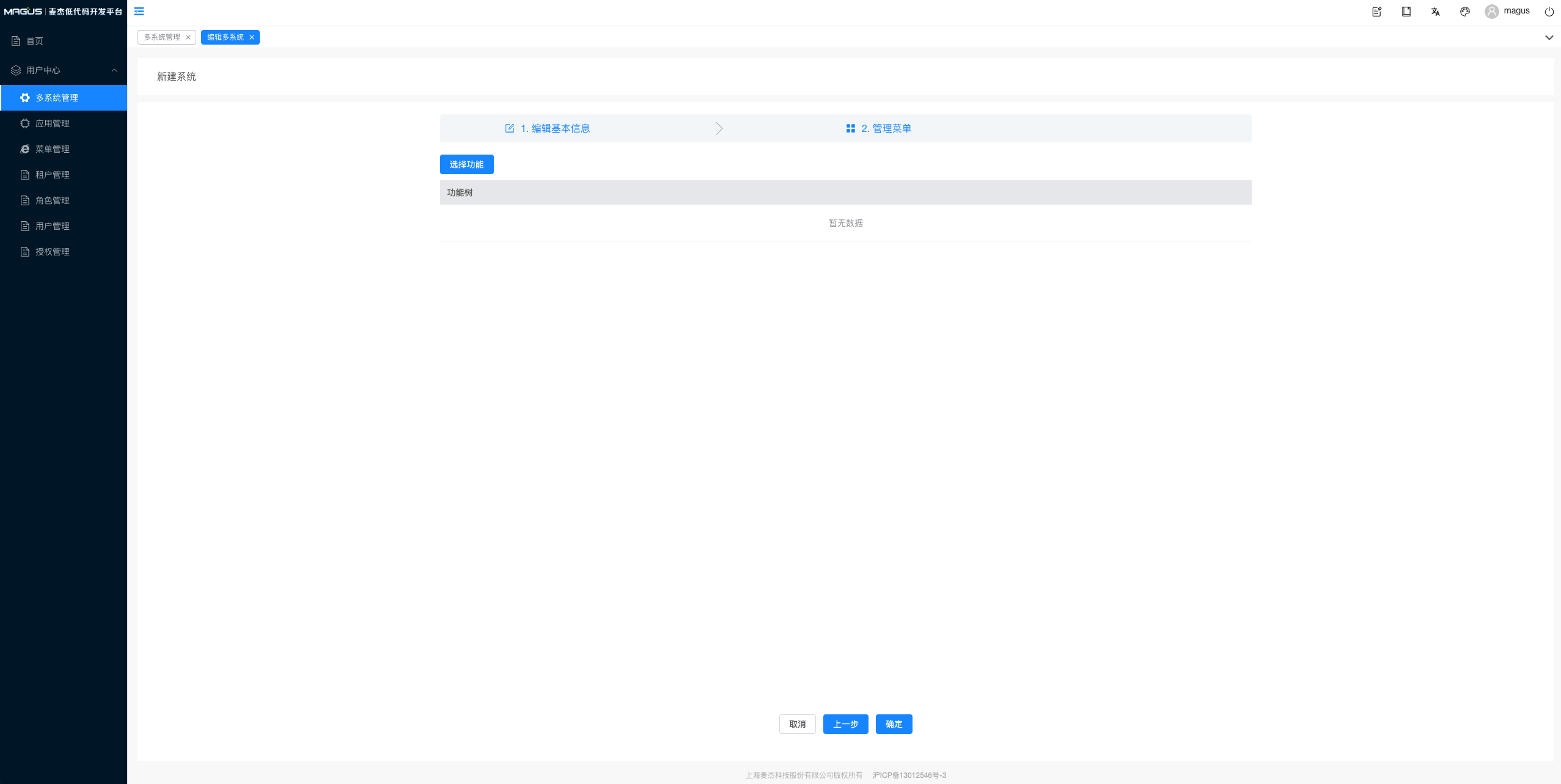This screenshot has height=784, width=1561.
Task: Click the bookmark document icon in header
Action: pyautogui.click(x=1406, y=12)
